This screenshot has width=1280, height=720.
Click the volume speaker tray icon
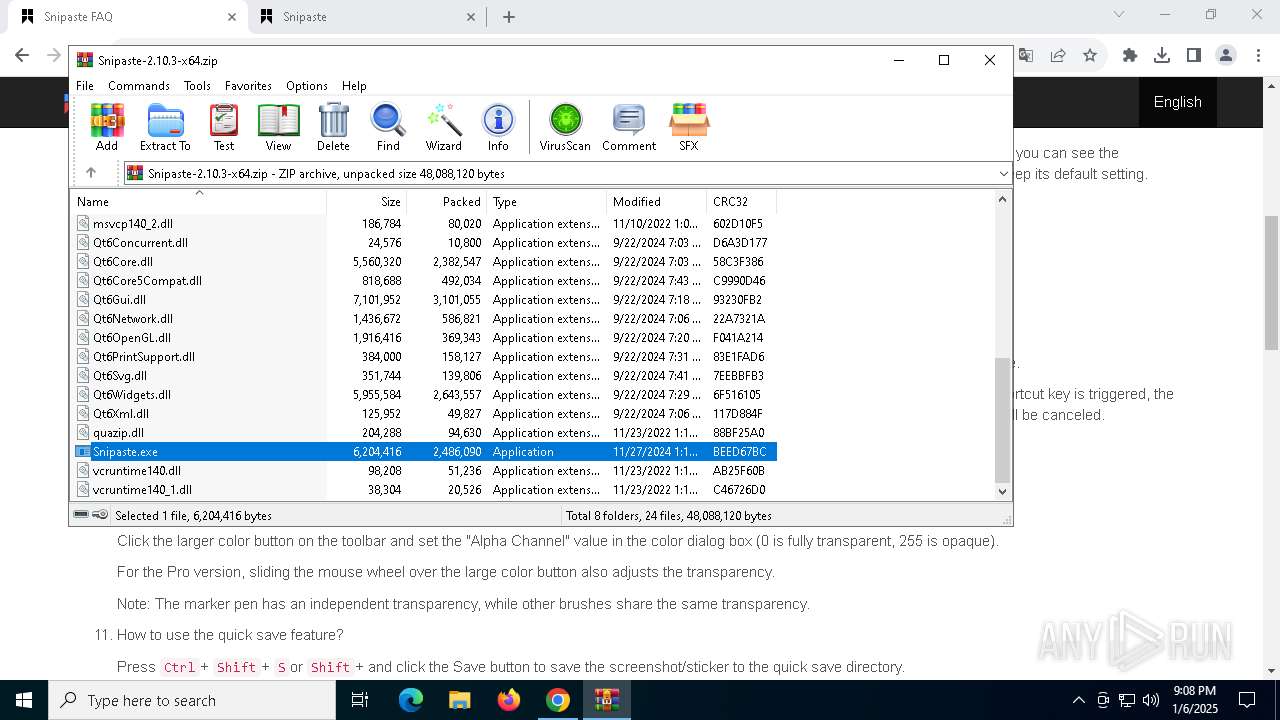pyautogui.click(x=1151, y=700)
